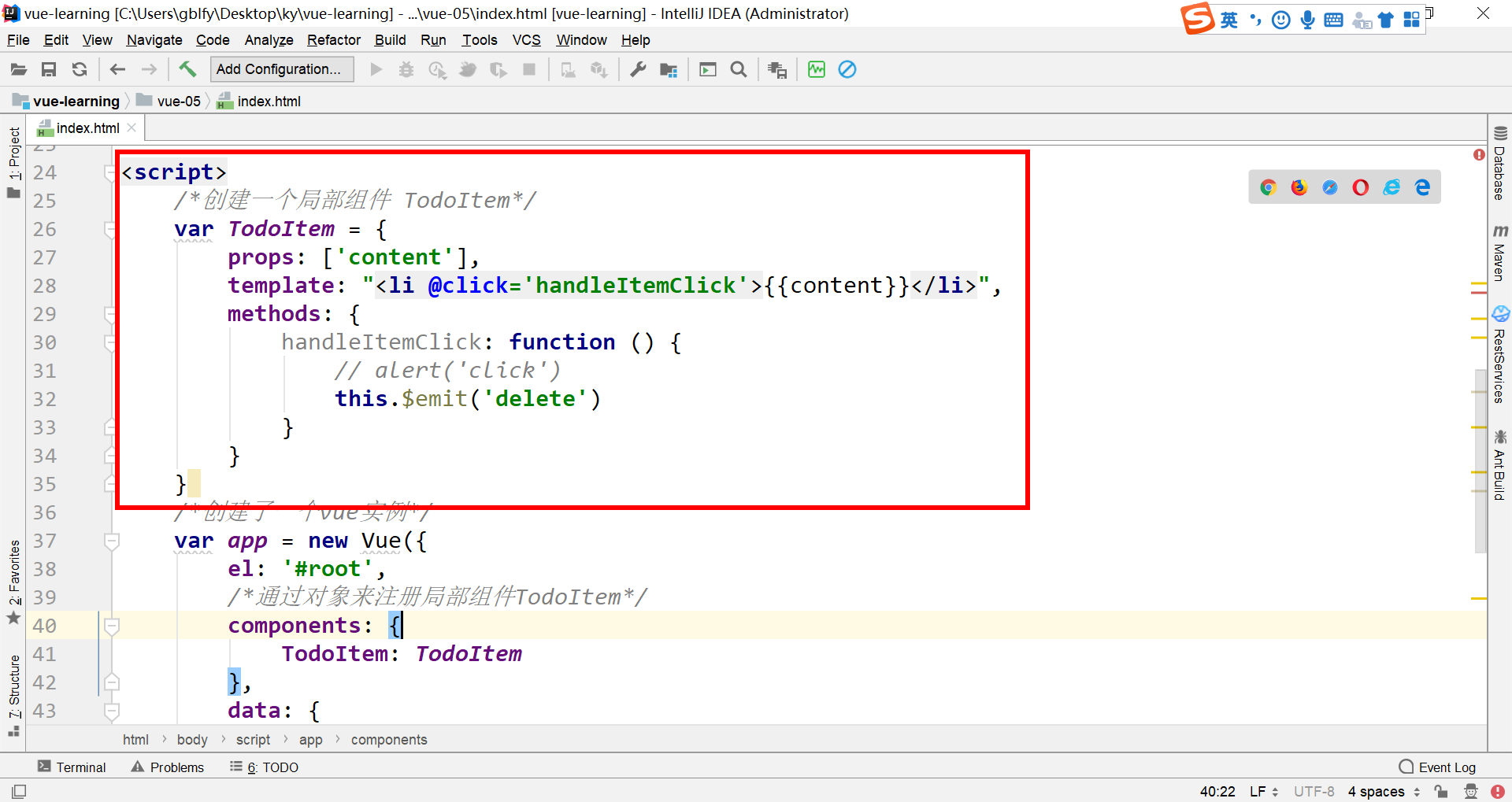Click the tool windows quick-access icon
The height and width of the screenshot is (802, 1512).
[x=20, y=791]
